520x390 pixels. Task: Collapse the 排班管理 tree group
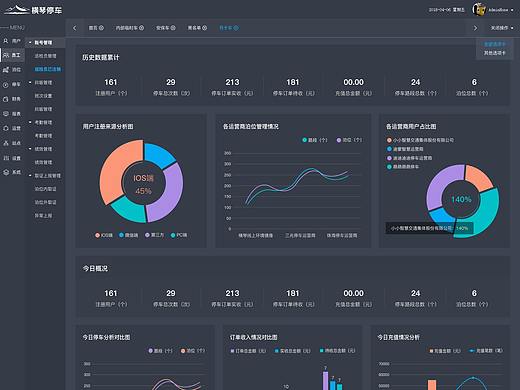(30, 82)
